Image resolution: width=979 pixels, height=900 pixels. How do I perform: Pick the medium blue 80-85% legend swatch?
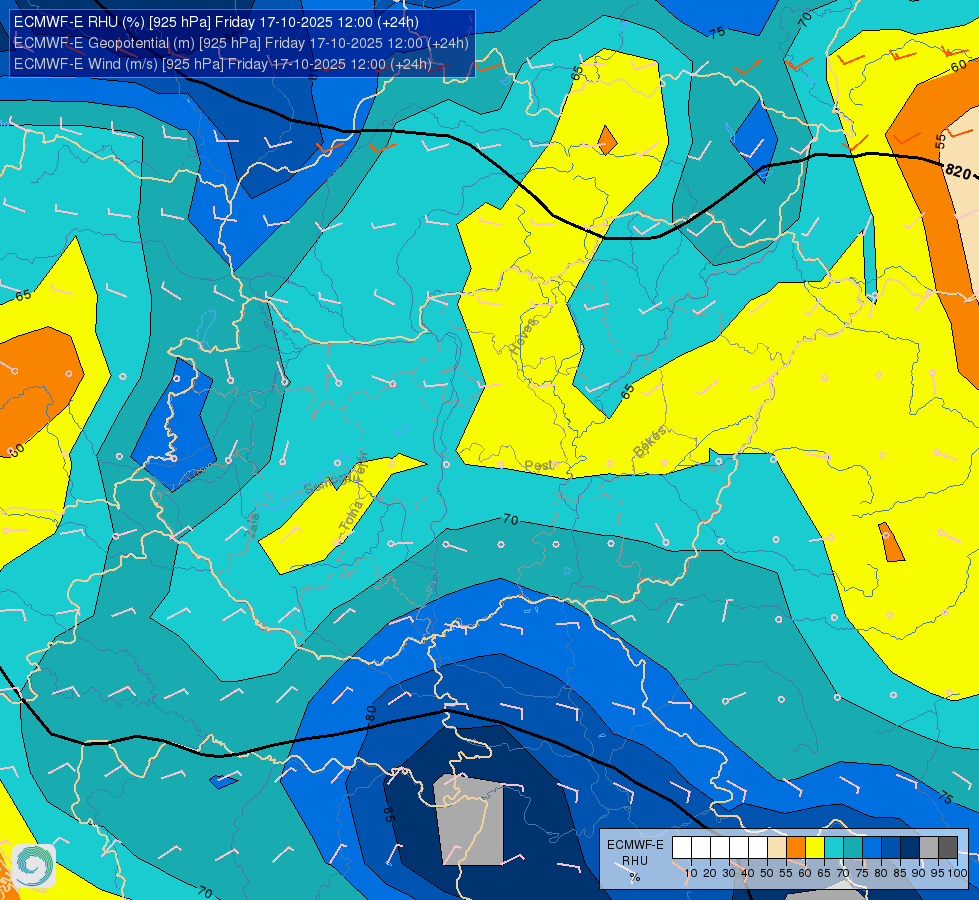coord(891,848)
